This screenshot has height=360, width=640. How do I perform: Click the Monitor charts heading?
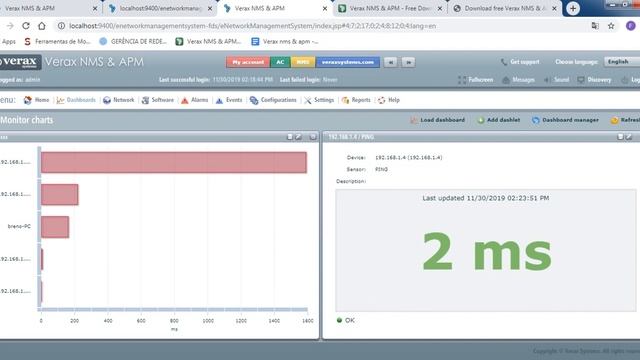(27, 120)
